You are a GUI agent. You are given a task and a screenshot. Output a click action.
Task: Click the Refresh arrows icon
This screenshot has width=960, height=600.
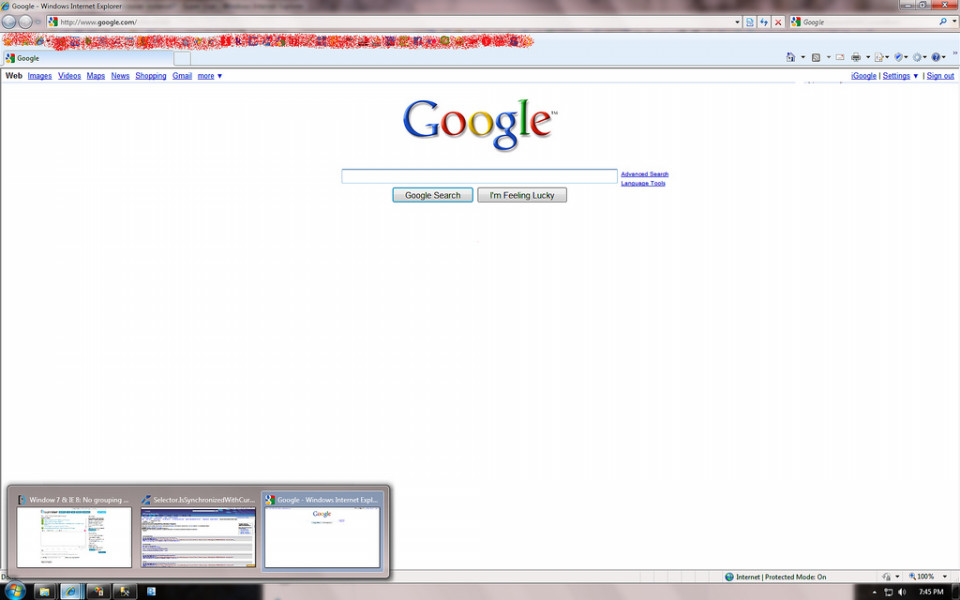coord(764,22)
